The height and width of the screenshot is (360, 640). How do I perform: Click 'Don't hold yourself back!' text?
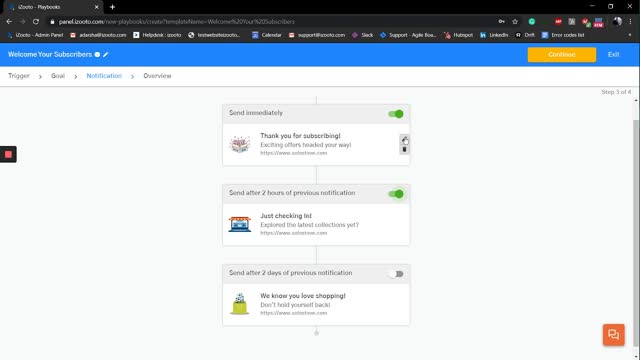tap(295, 305)
